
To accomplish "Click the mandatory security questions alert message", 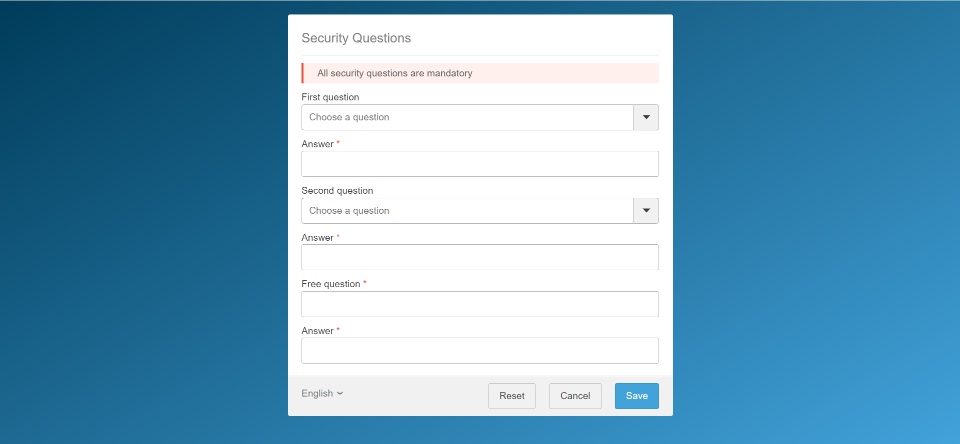I will [394, 73].
